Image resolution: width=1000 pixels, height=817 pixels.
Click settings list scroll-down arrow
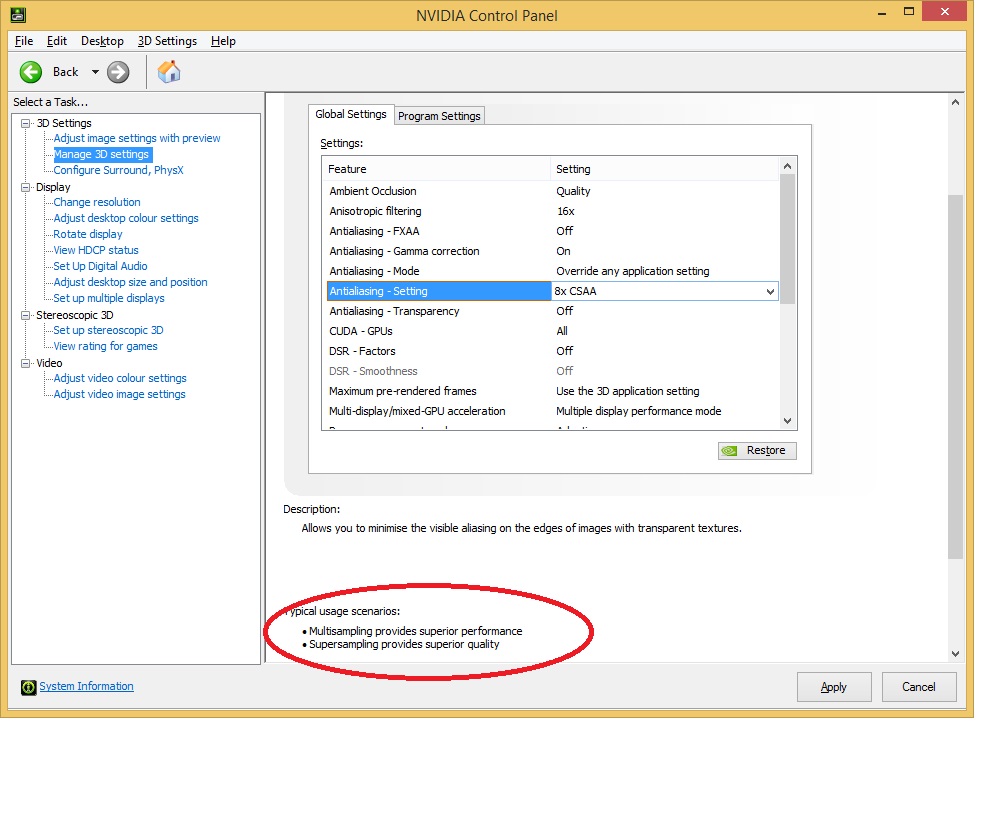click(x=788, y=421)
